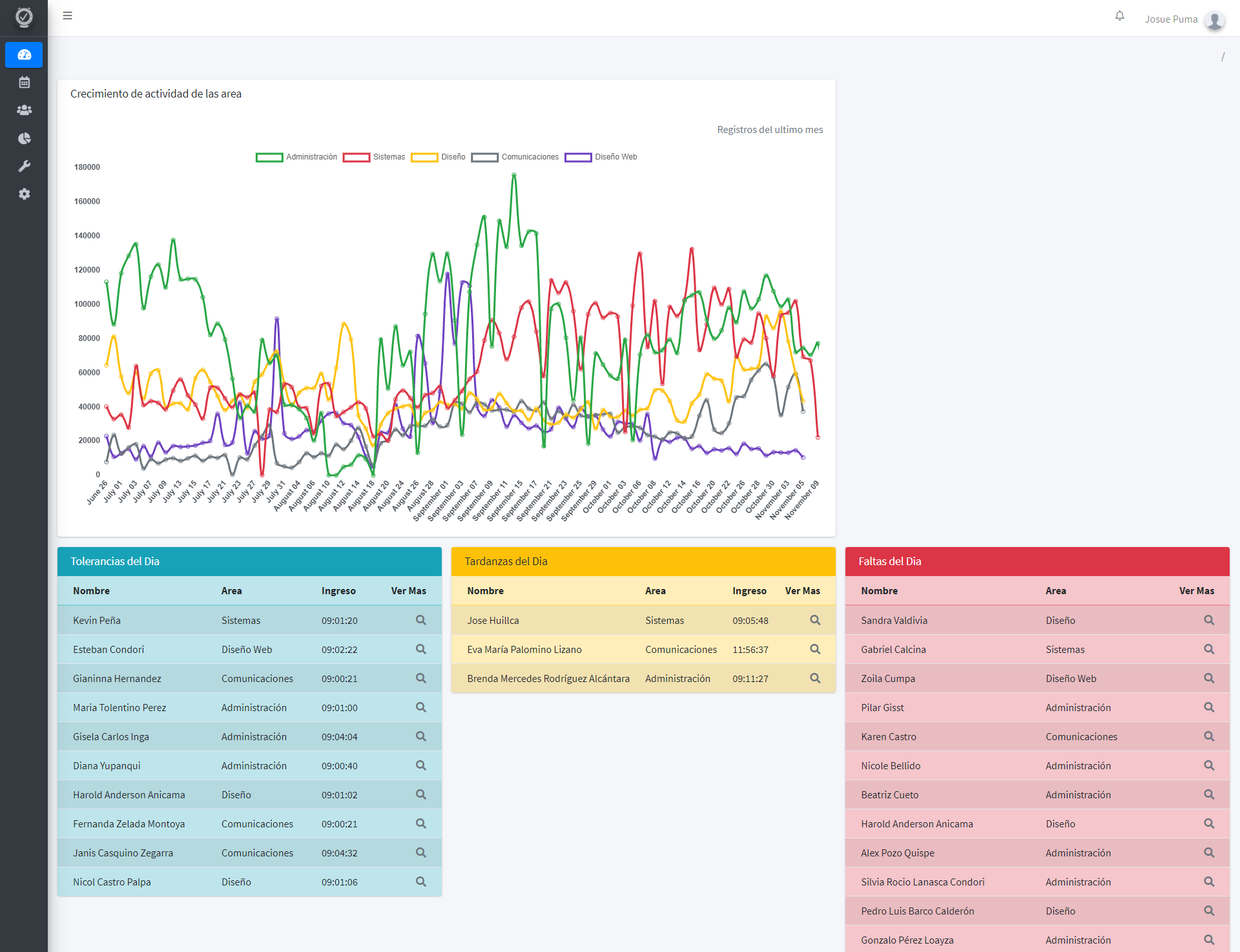View details for Gisela Carlos Inga
The width and height of the screenshot is (1240, 952).
pyautogui.click(x=421, y=736)
